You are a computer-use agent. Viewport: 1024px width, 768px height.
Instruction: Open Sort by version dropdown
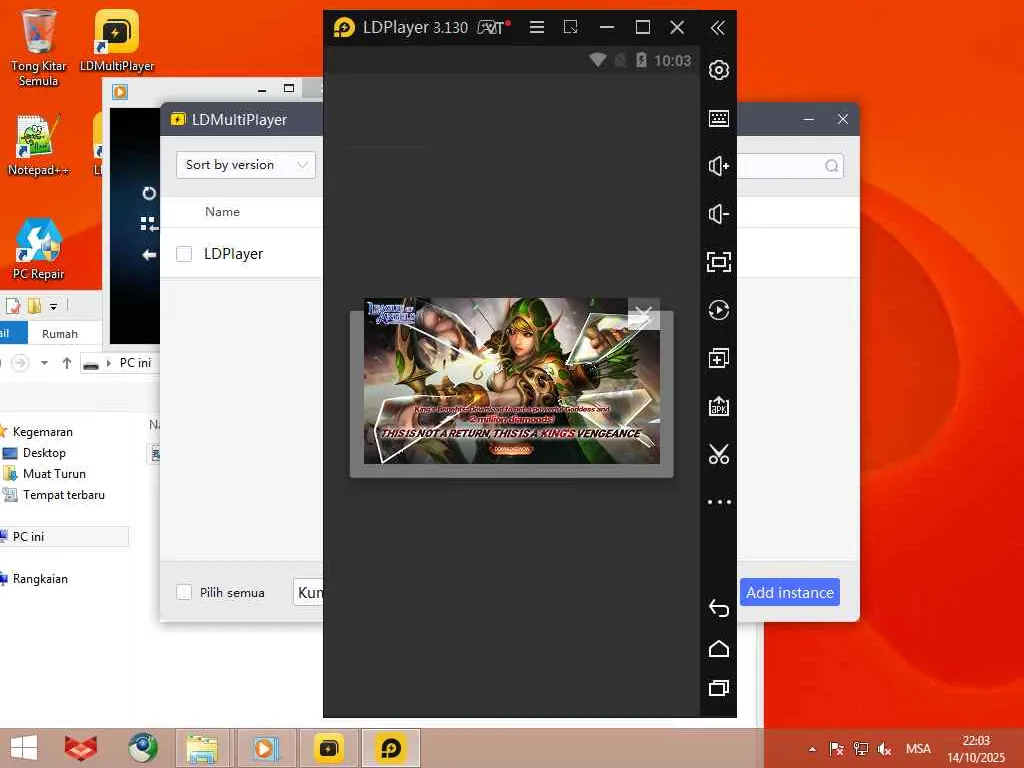coord(246,165)
